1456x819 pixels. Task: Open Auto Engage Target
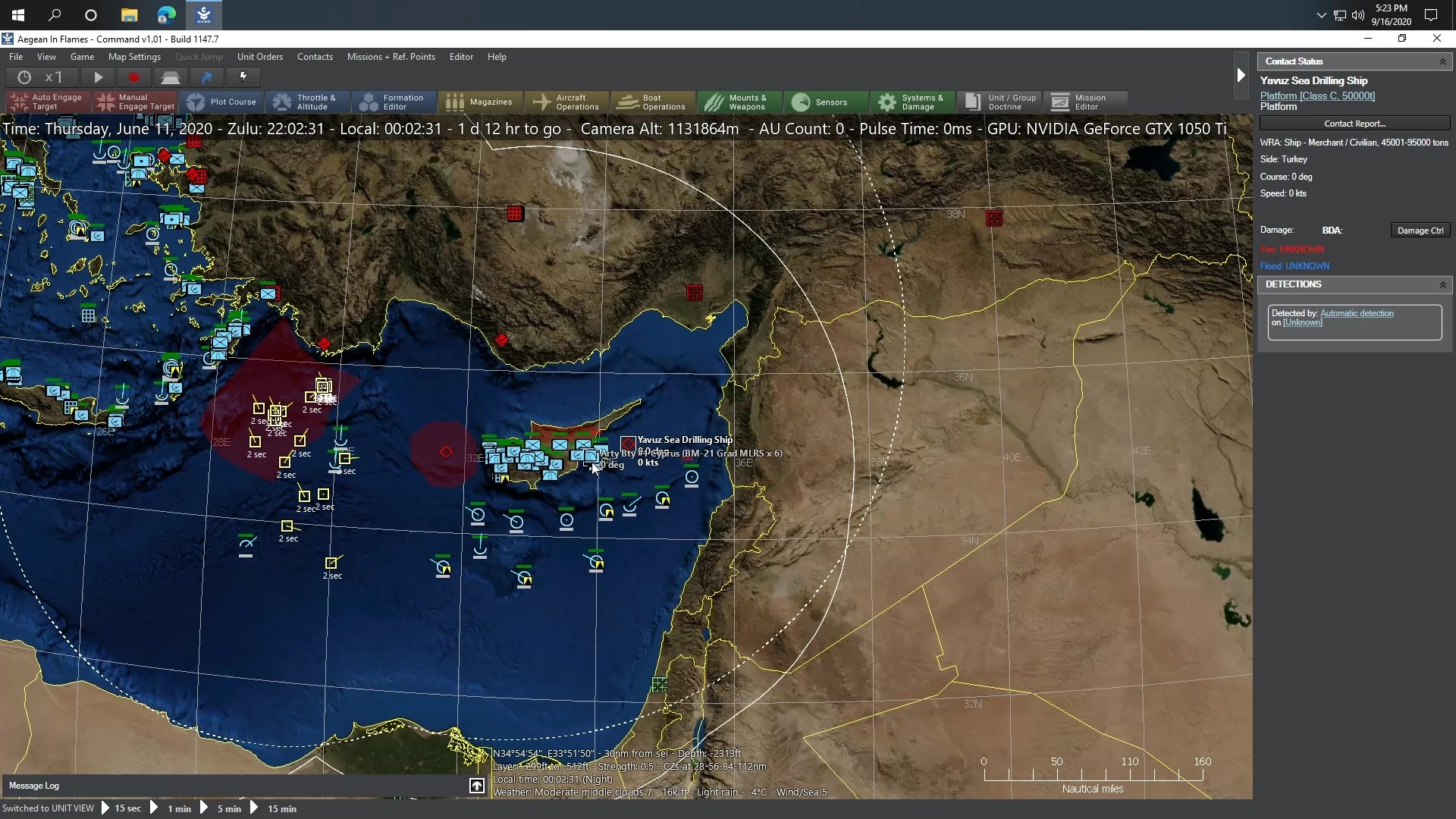[48, 102]
